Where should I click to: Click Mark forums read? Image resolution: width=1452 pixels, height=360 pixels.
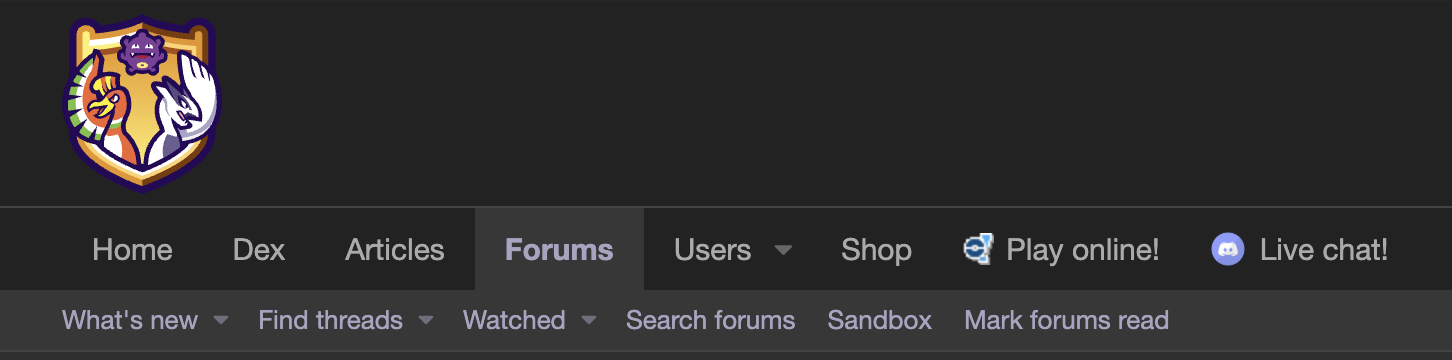tap(1066, 320)
